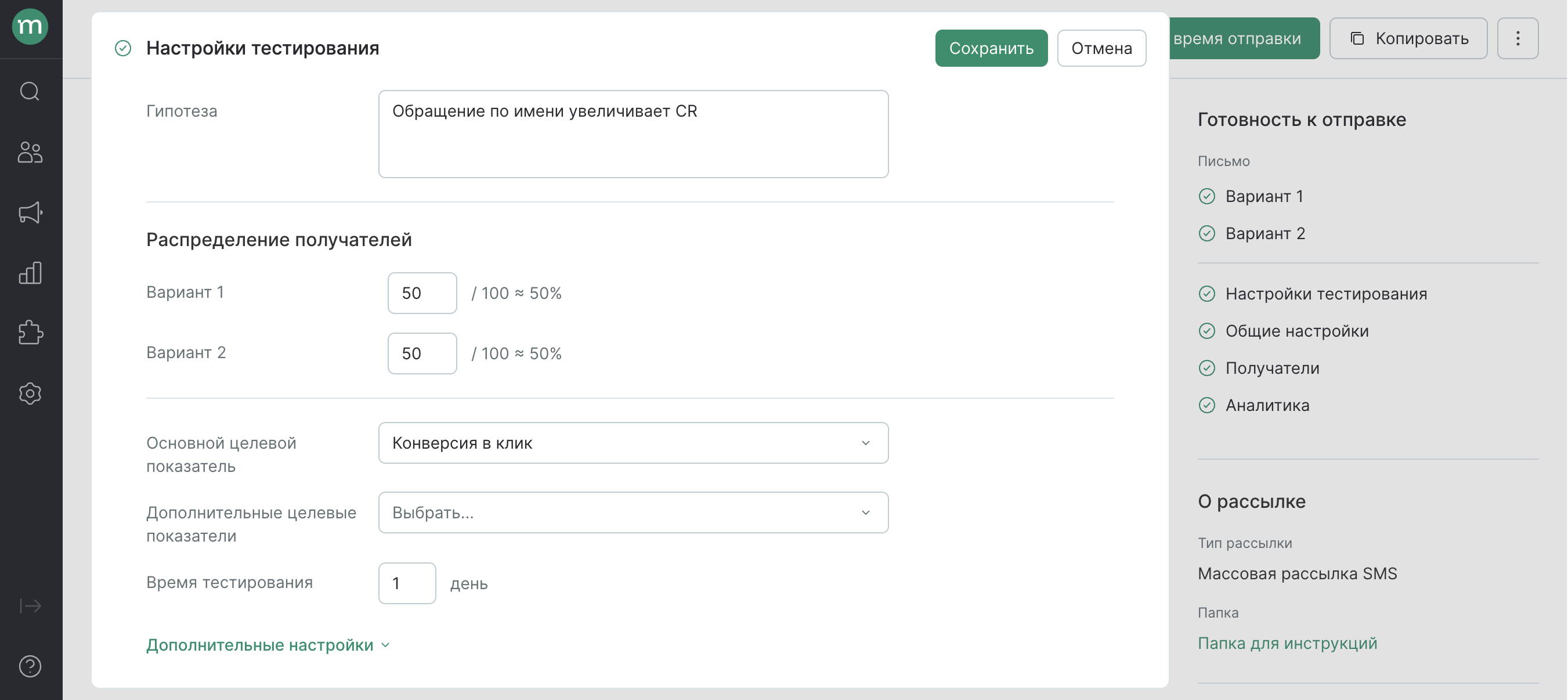Click '/ 100 ≈ 50%' text for Вариант 1
This screenshot has width=1568, height=700.
click(516, 293)
